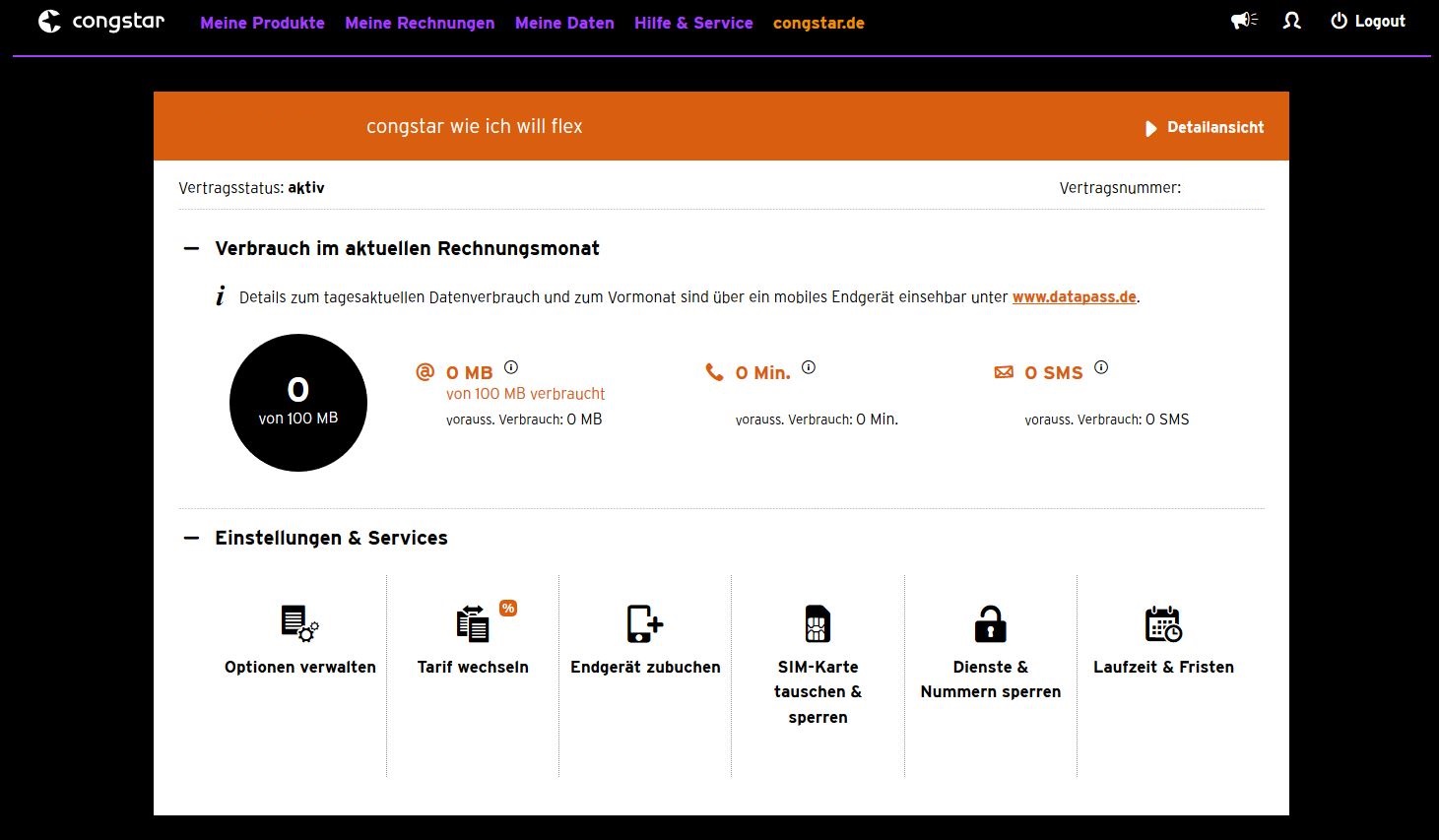1439x840 pixels.
Task: Click the headset support icon in header
Action: pyautogui.click(x=1292, y=21)
